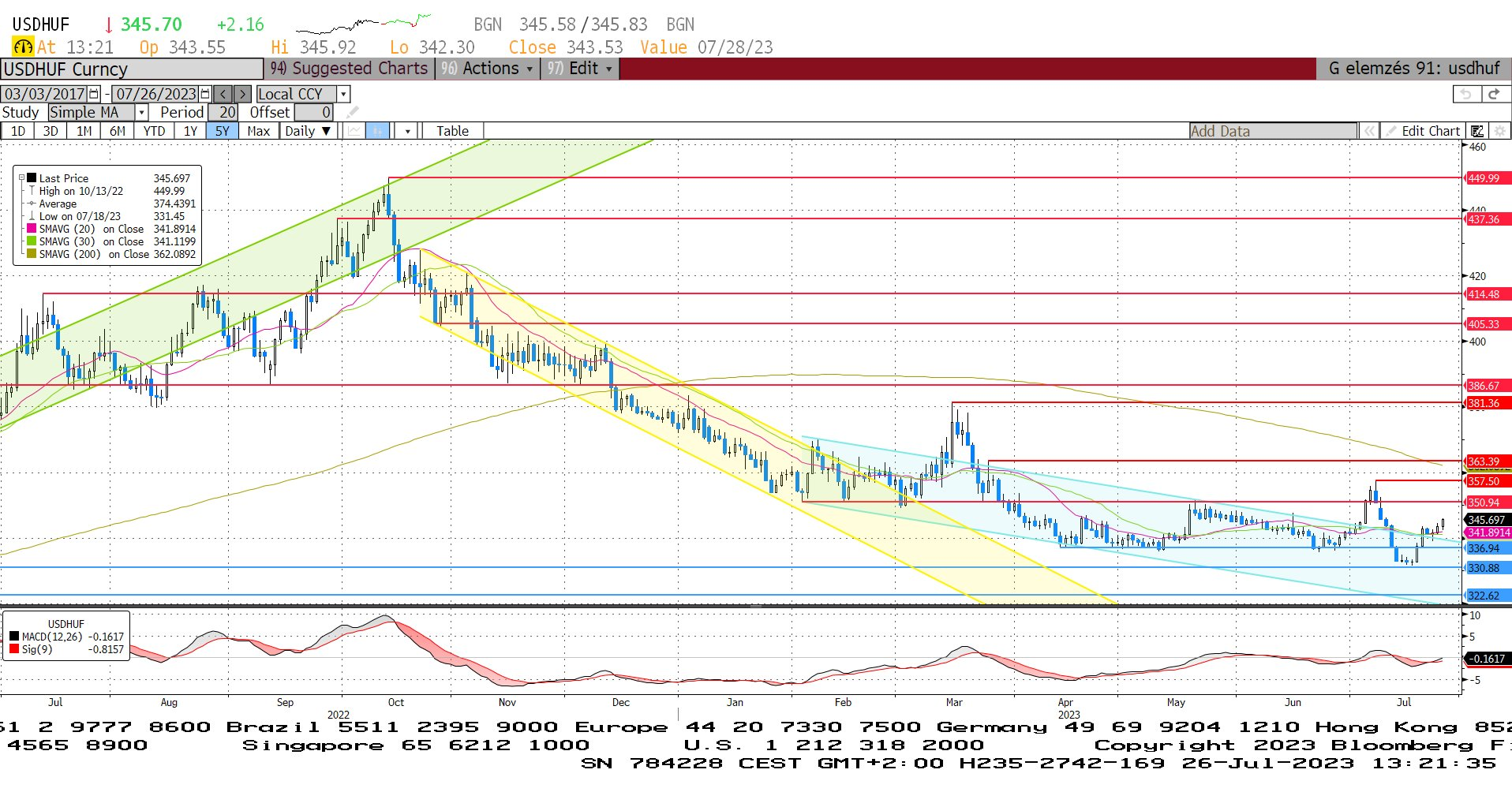Select the candlestick chart type icon

(378, 131)
